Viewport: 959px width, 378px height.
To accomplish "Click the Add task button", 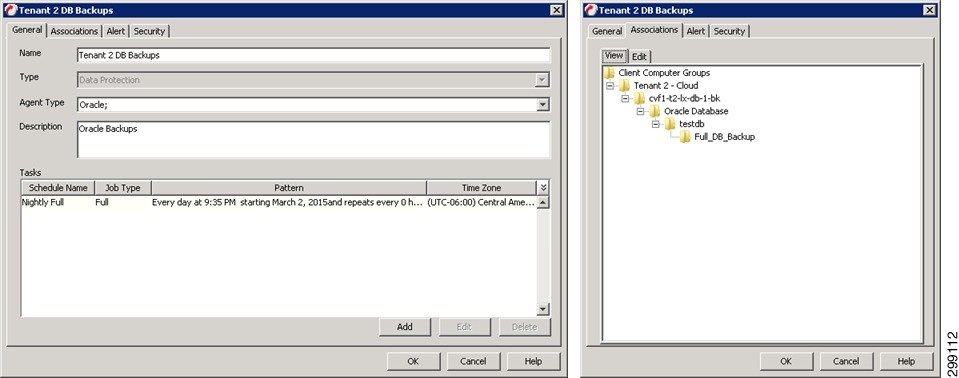I will [405, 327].
